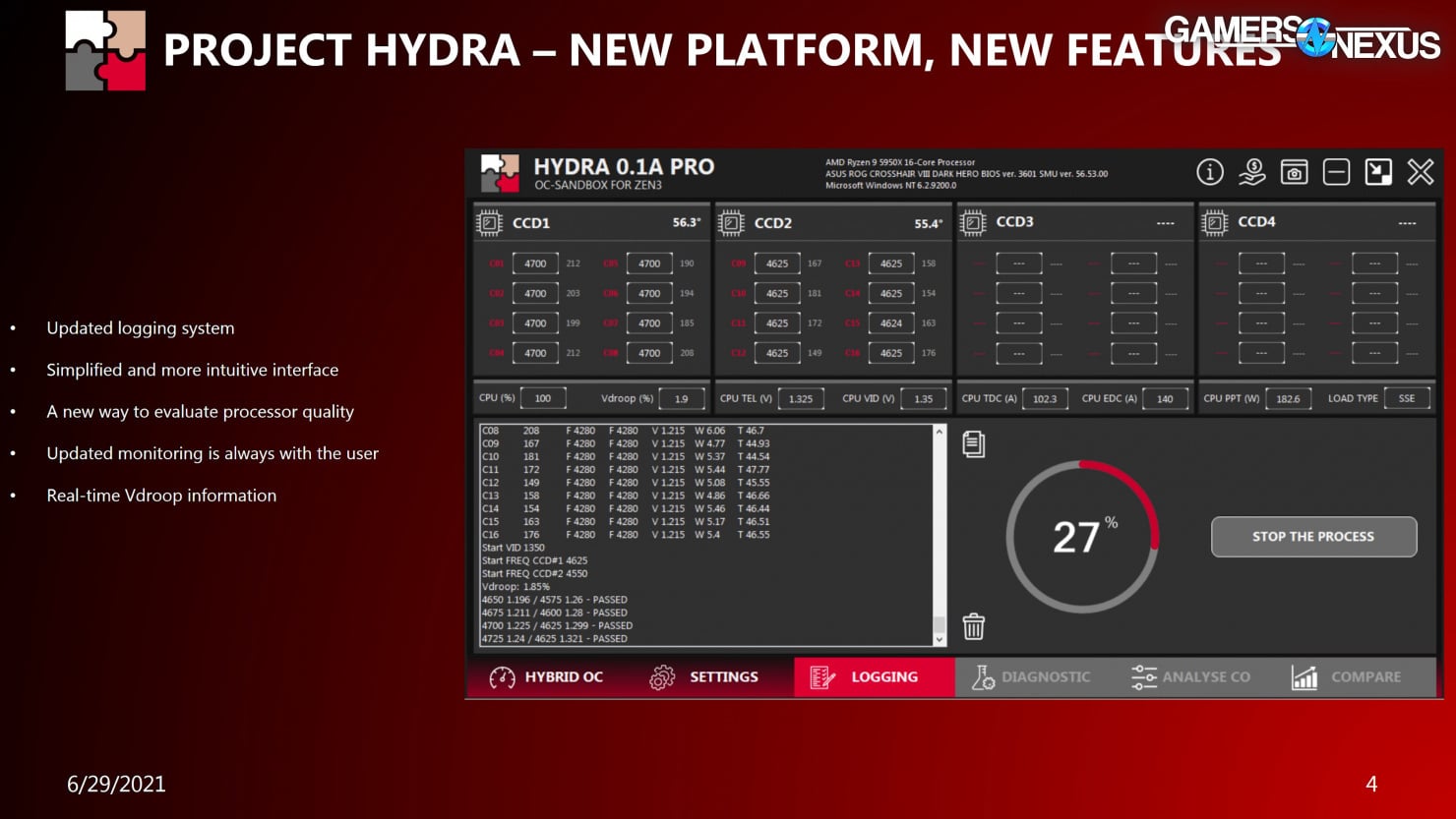
Task: Click the 27% circular progress indicator
Action: (x=1082, y=537)
